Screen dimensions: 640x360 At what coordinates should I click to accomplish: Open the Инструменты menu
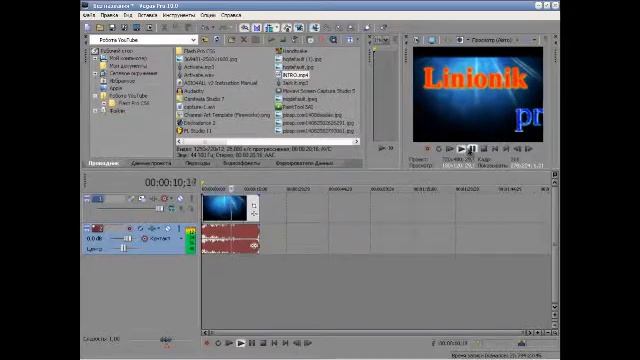[179, 15]
